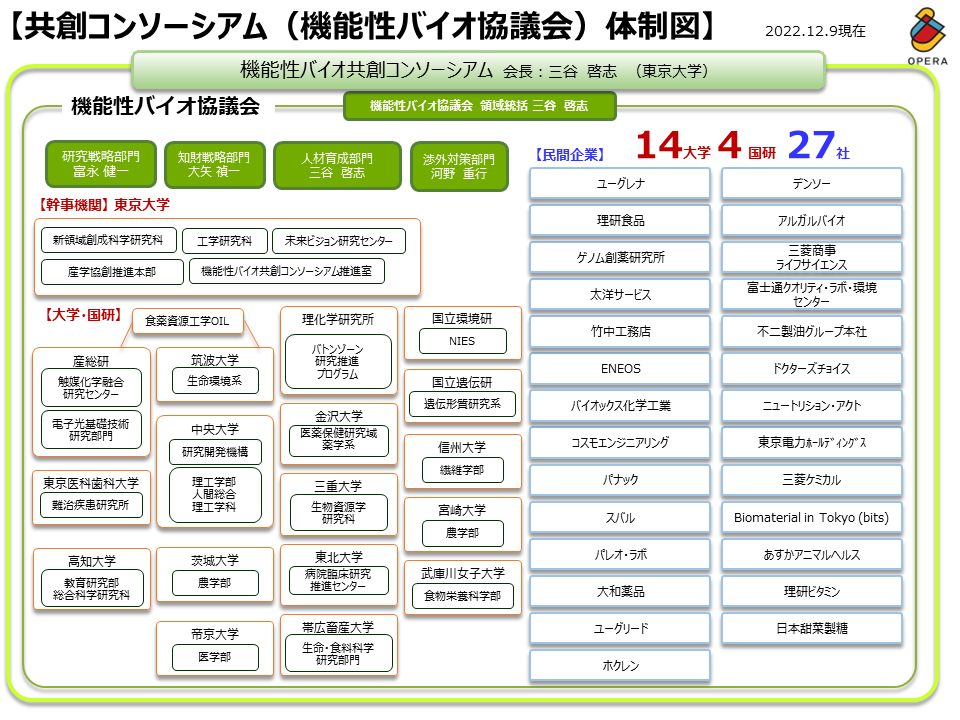
Task: Click 遺伝形質研究系 under 国立遺伝研
Action: coord(463,404)
